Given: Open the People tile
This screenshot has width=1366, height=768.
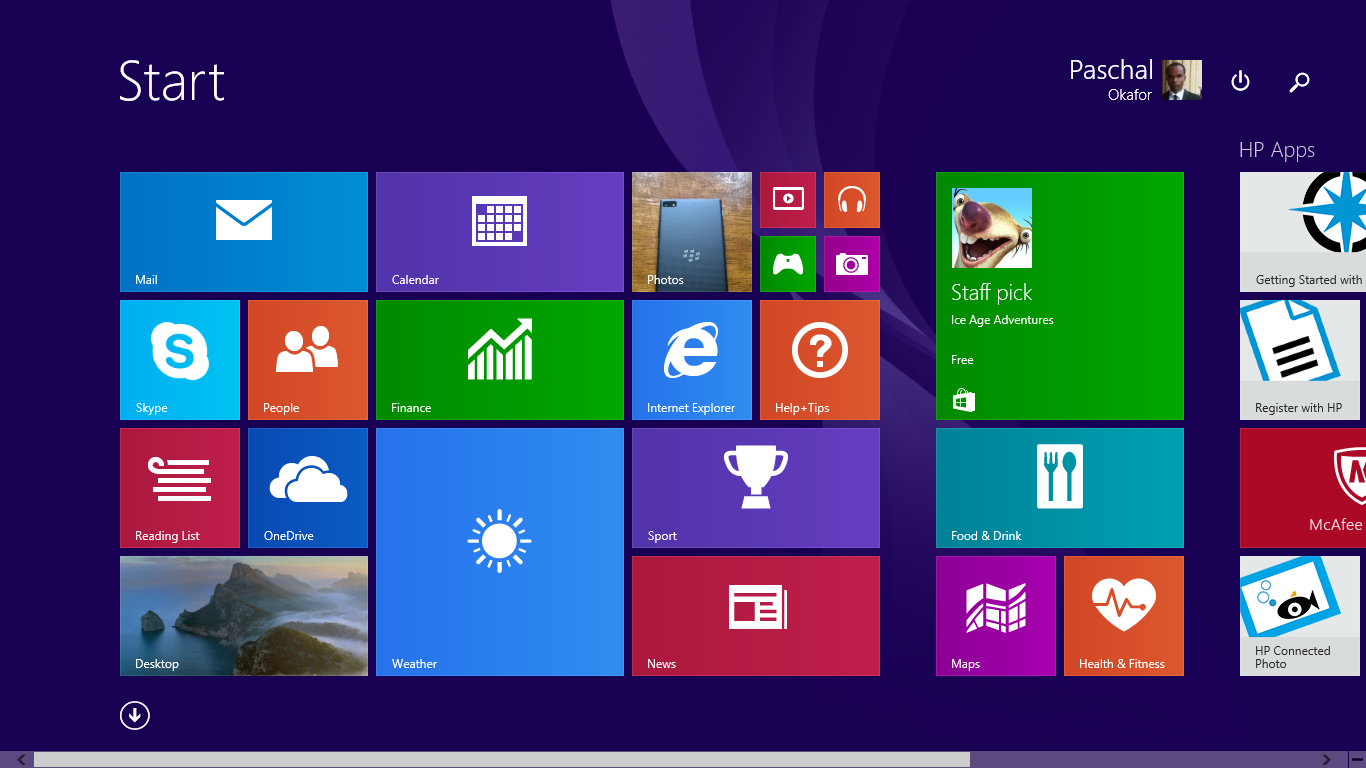Looking at the screenshot, I should tap(308, 360).
